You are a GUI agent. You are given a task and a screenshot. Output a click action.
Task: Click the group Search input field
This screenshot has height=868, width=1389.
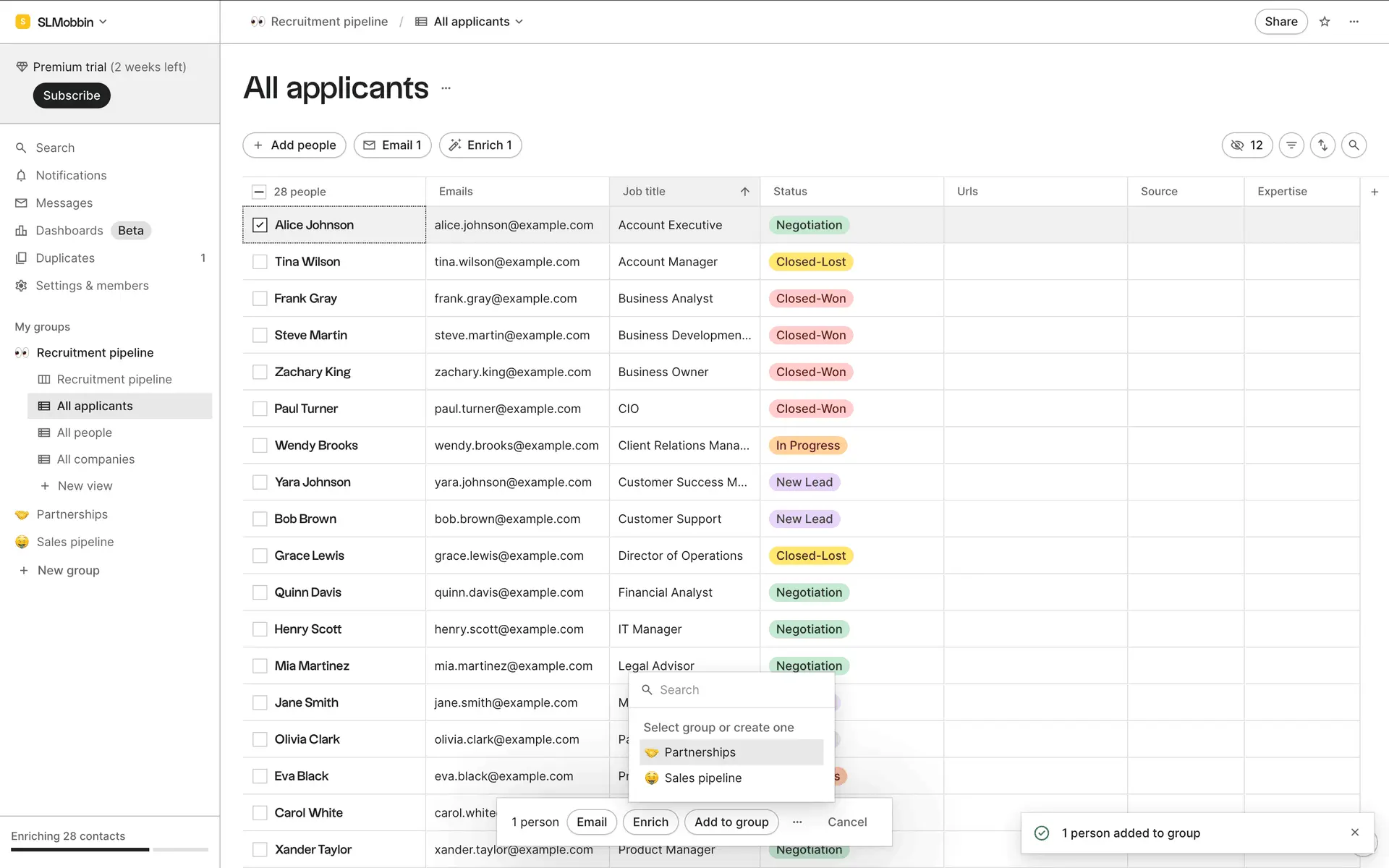[x=738, y=690]
